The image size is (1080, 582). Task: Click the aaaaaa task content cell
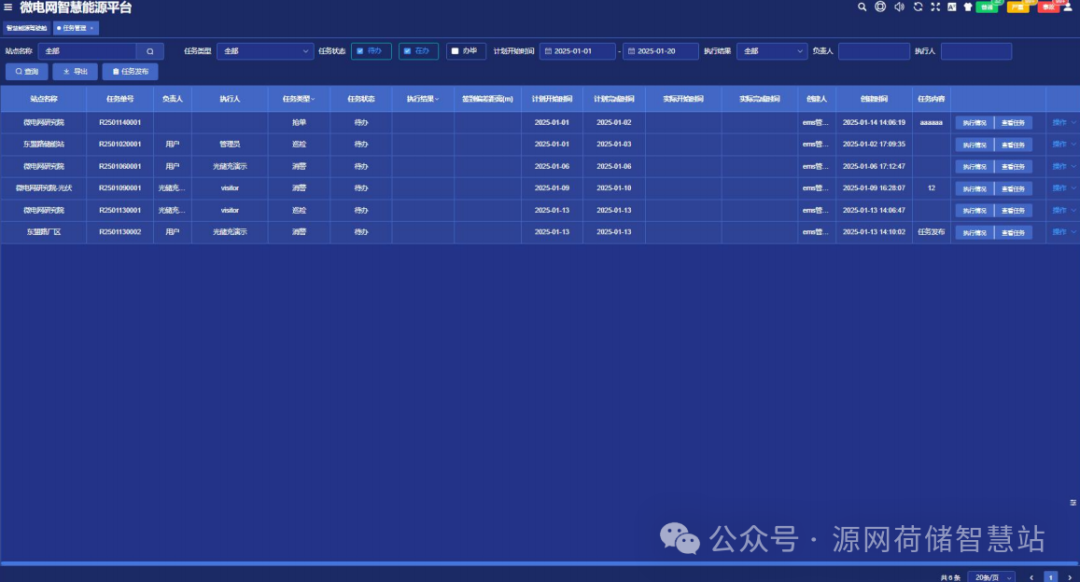pos(931,123)
